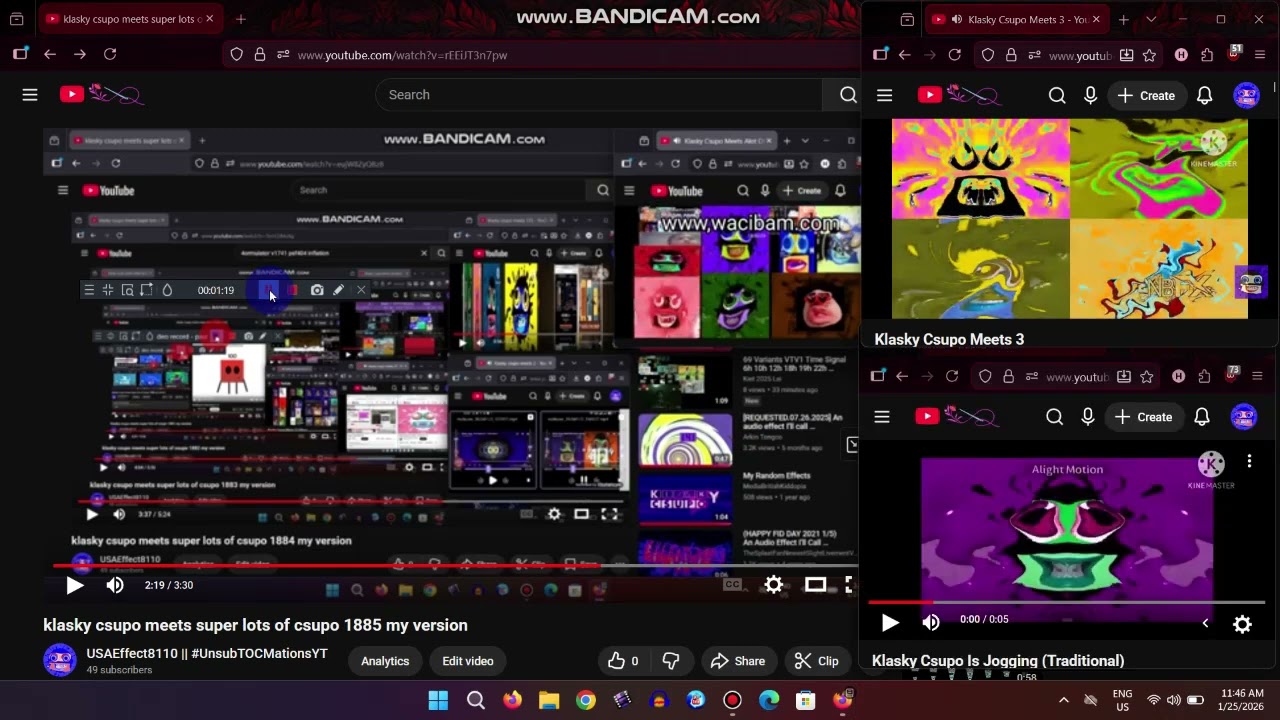Bookmark page with star in top-right window
1280x720 pixels.
[x=1149, y=55]
